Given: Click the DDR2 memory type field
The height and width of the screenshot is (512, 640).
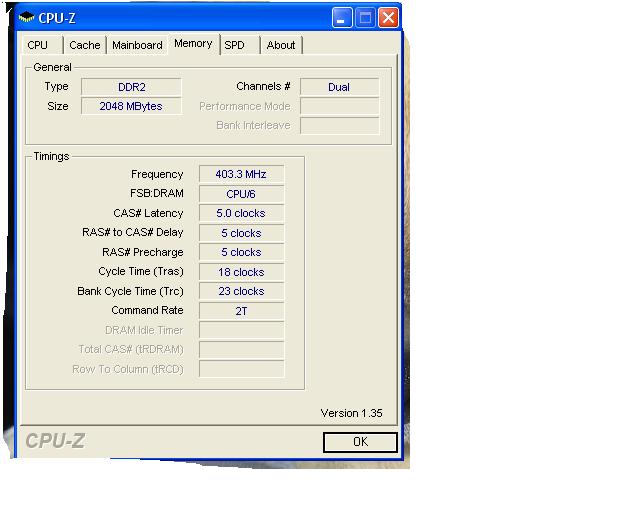Looking at the screenshot, I should pos(131,87).
